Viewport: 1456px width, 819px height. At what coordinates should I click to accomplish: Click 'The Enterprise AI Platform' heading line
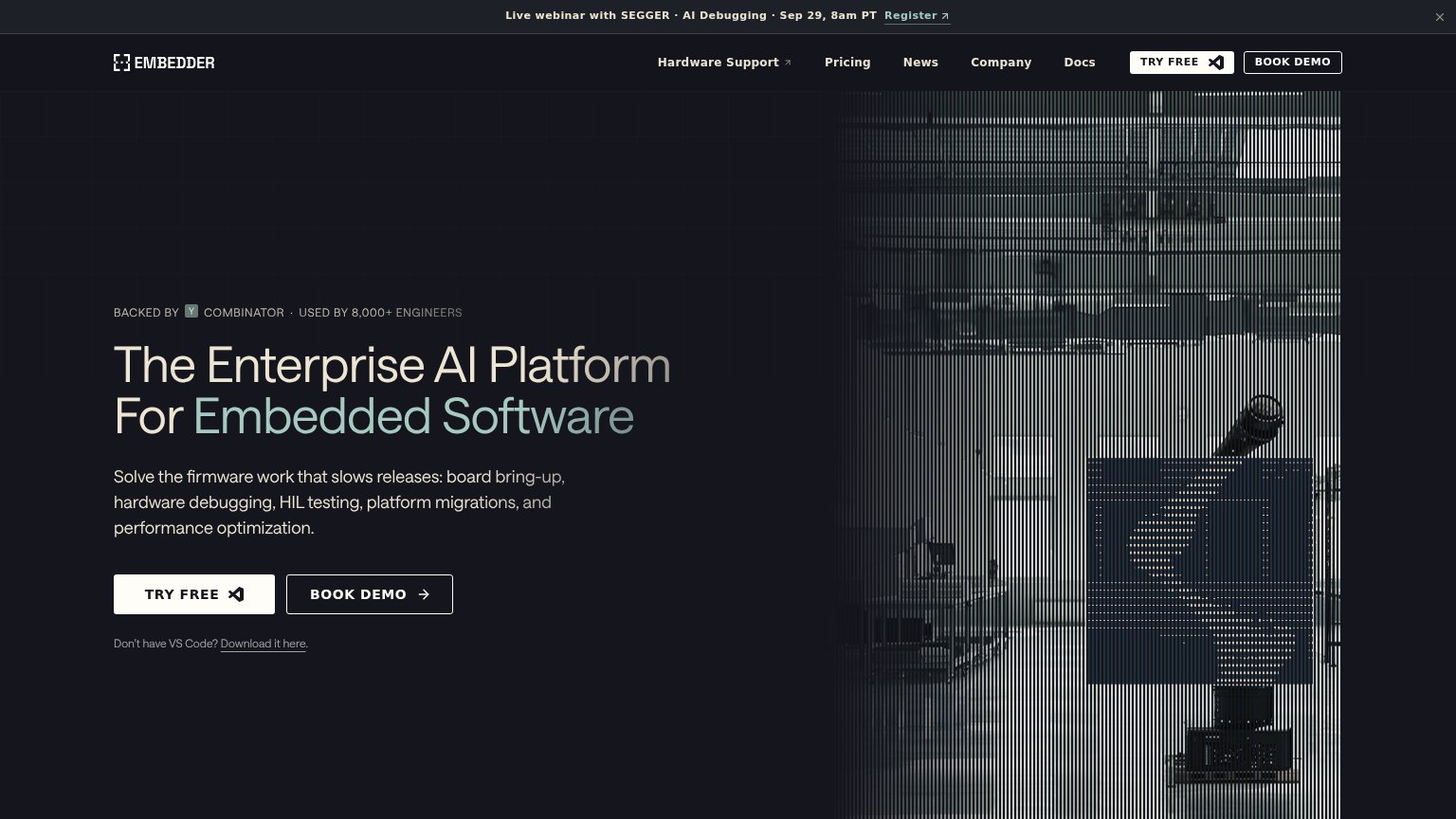(392, 366)
